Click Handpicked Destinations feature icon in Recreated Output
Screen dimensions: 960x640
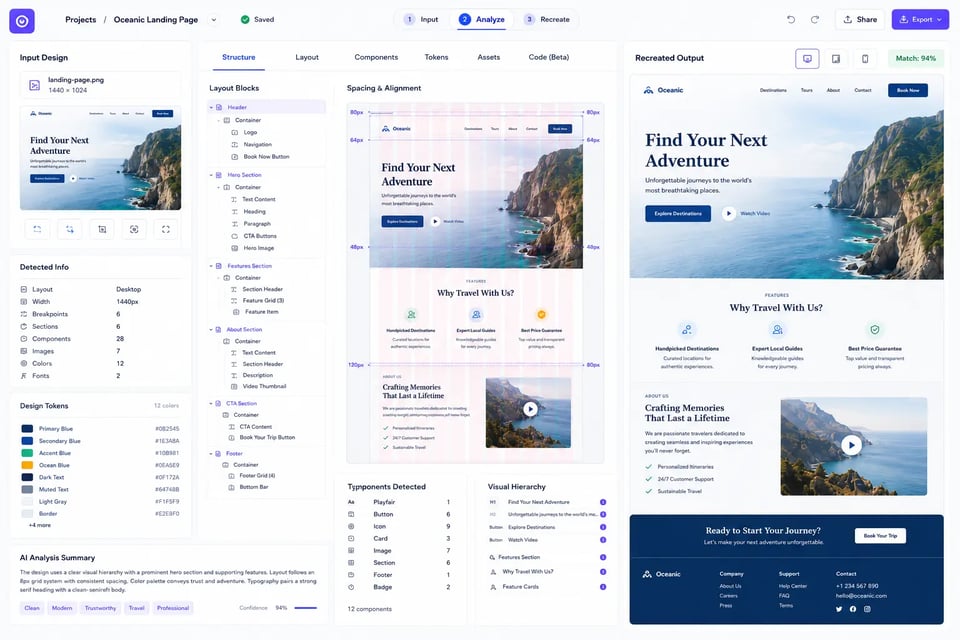click(687, 329)
